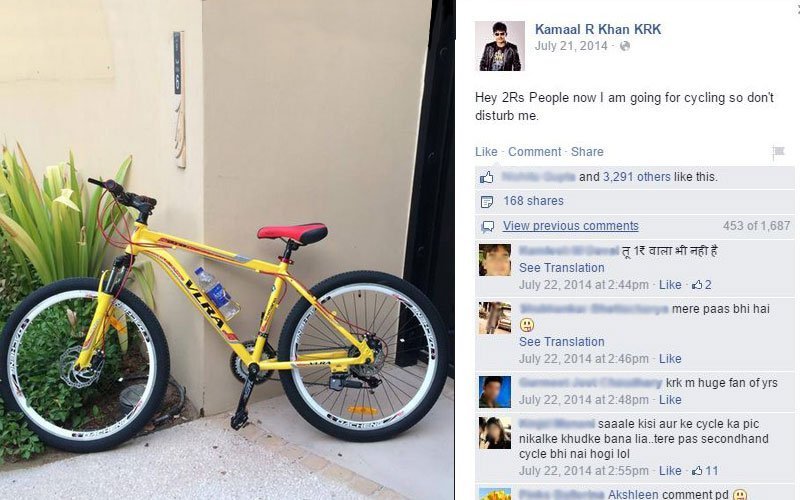800x500 pixels.
Task: Expand View previous comments
Action: click(x=570, y=226)
